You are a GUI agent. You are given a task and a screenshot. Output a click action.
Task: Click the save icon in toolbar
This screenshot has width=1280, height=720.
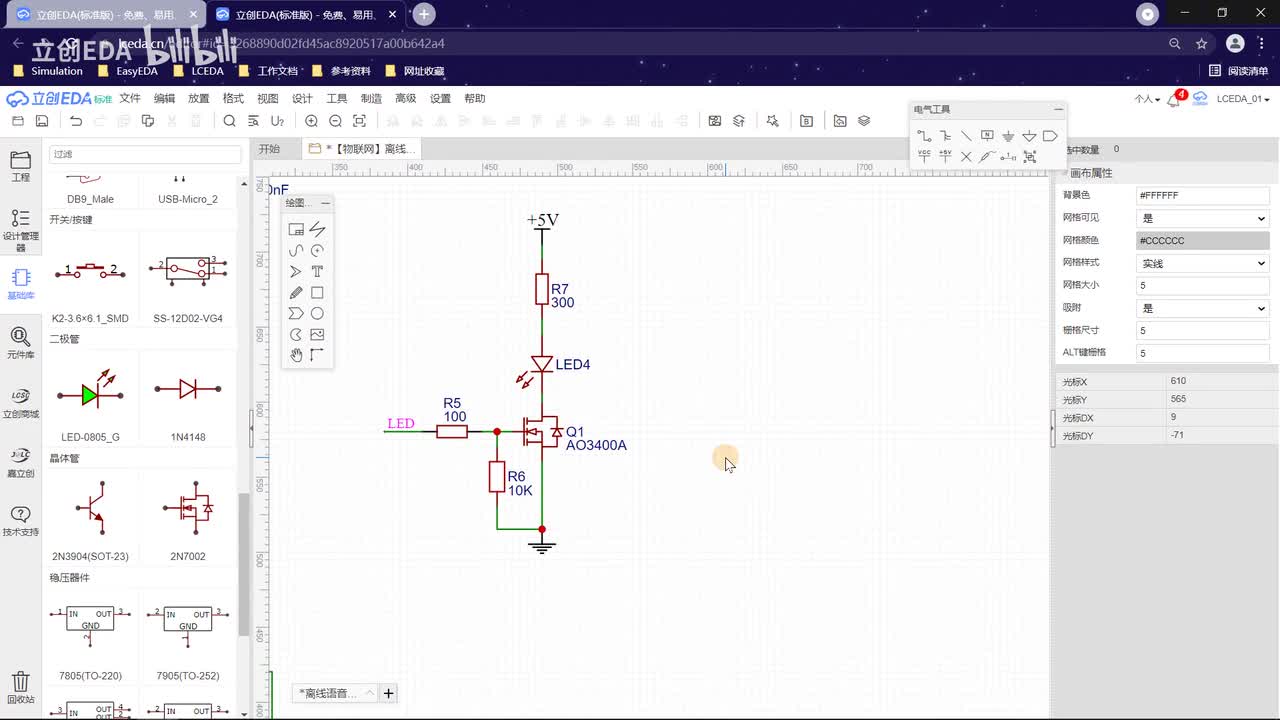click(42, 121)
